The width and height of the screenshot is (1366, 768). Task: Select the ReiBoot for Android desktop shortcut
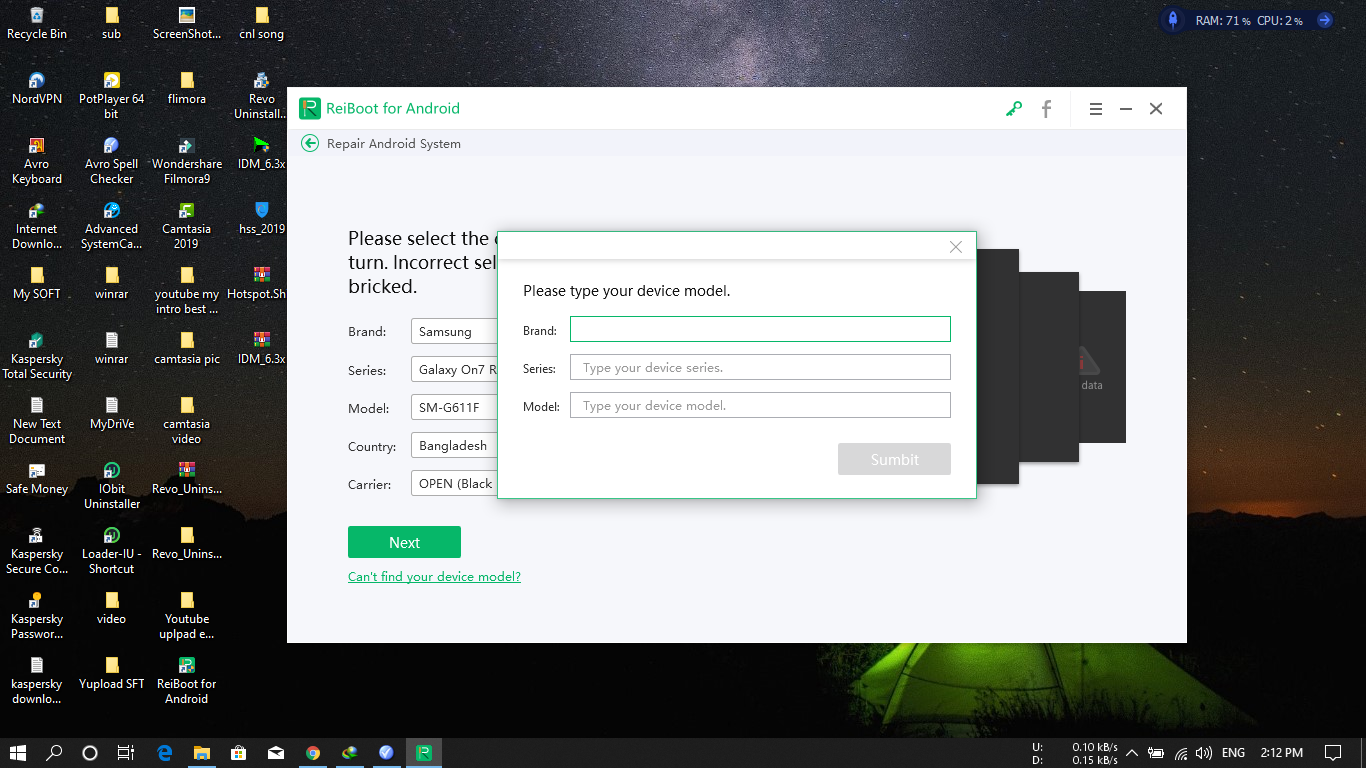[187, 680]
